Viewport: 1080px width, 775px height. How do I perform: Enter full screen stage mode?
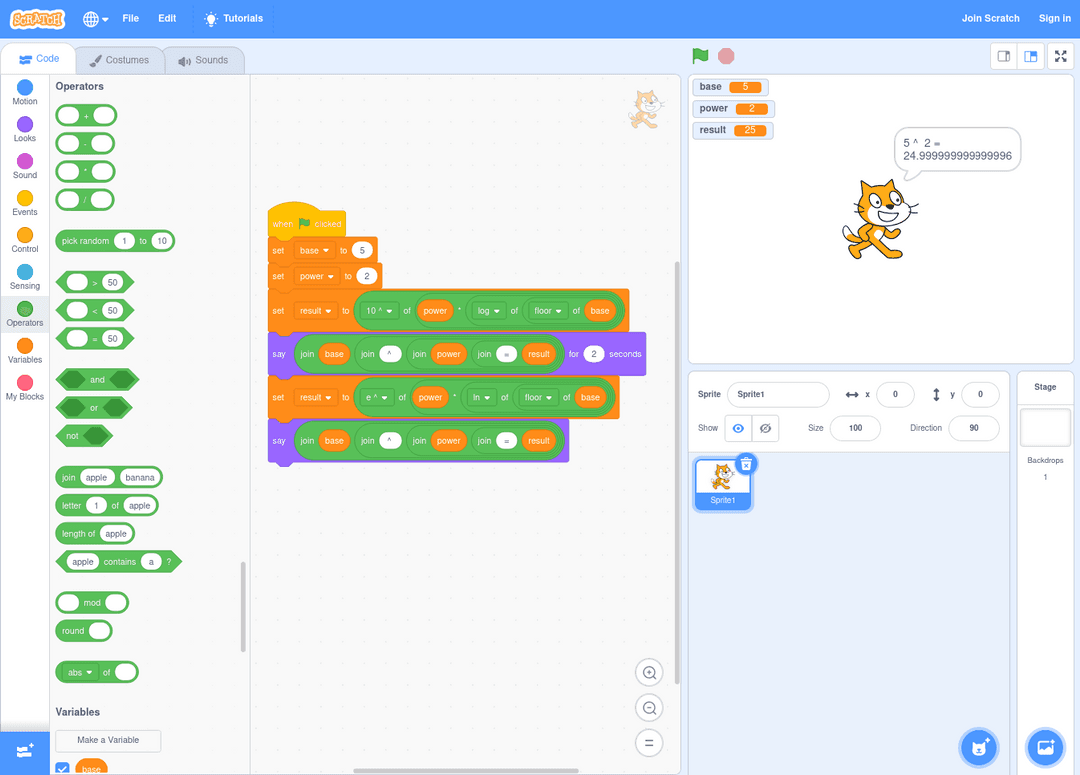click(1061, 57)
